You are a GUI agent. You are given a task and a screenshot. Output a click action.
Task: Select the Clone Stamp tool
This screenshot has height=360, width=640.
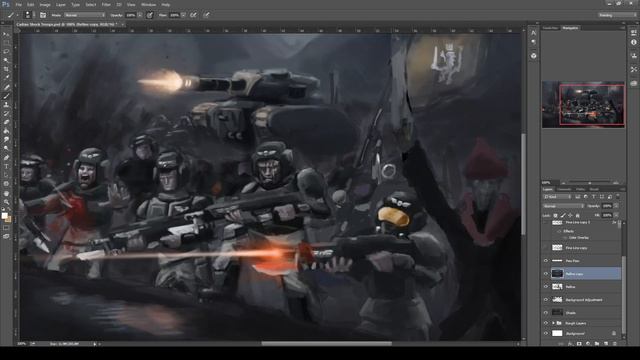tap(6, 104)
